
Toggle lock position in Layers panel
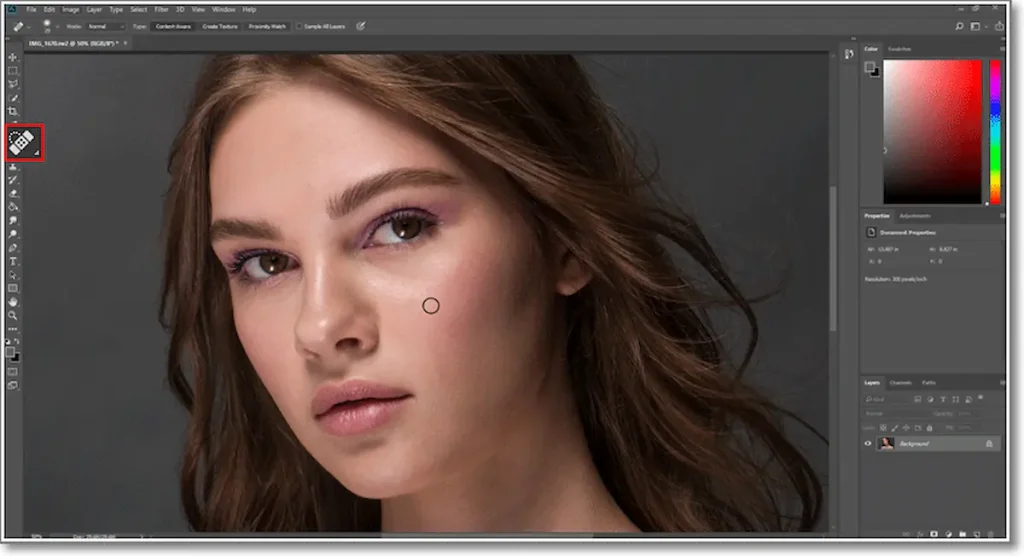click(906, 428)
